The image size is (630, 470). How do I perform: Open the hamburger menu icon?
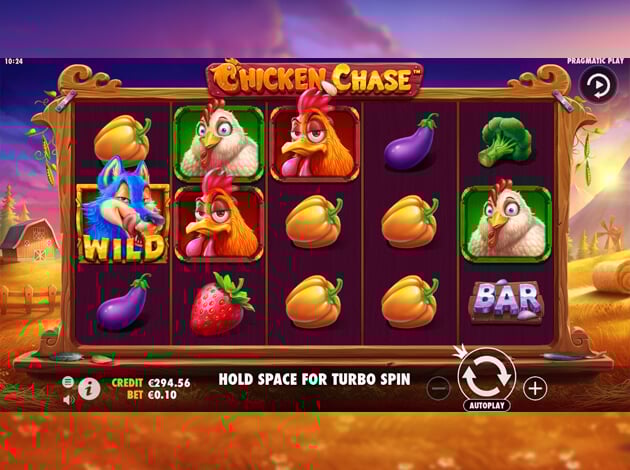click(68, 382)
